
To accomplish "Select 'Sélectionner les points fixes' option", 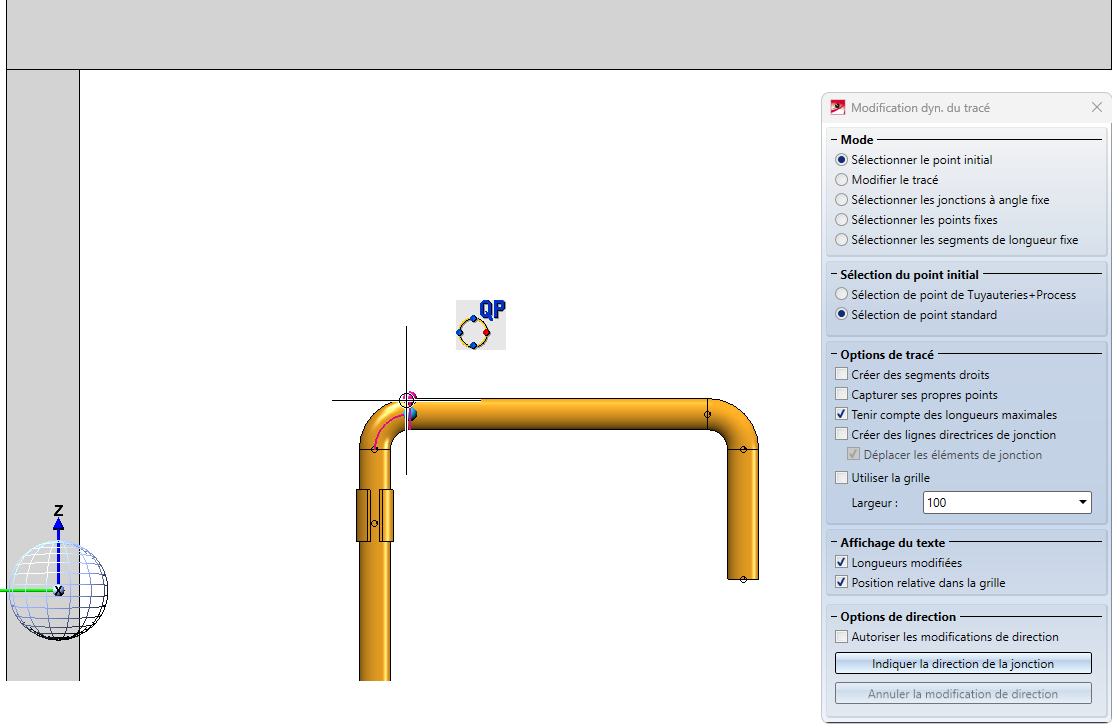I will (842, 220).
